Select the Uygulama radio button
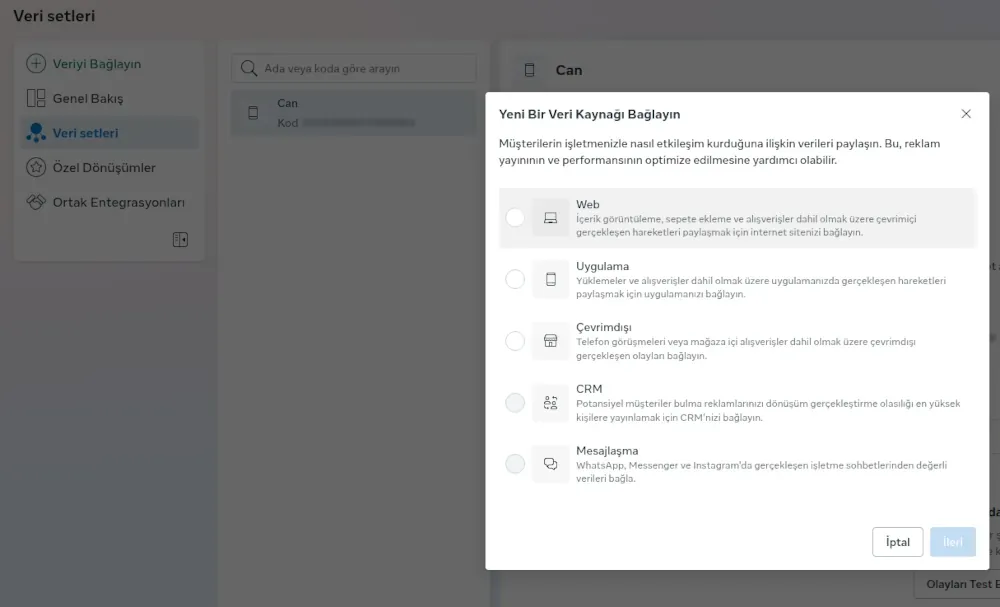Screen dimensions: 1000x607 [x=515, y=280]
